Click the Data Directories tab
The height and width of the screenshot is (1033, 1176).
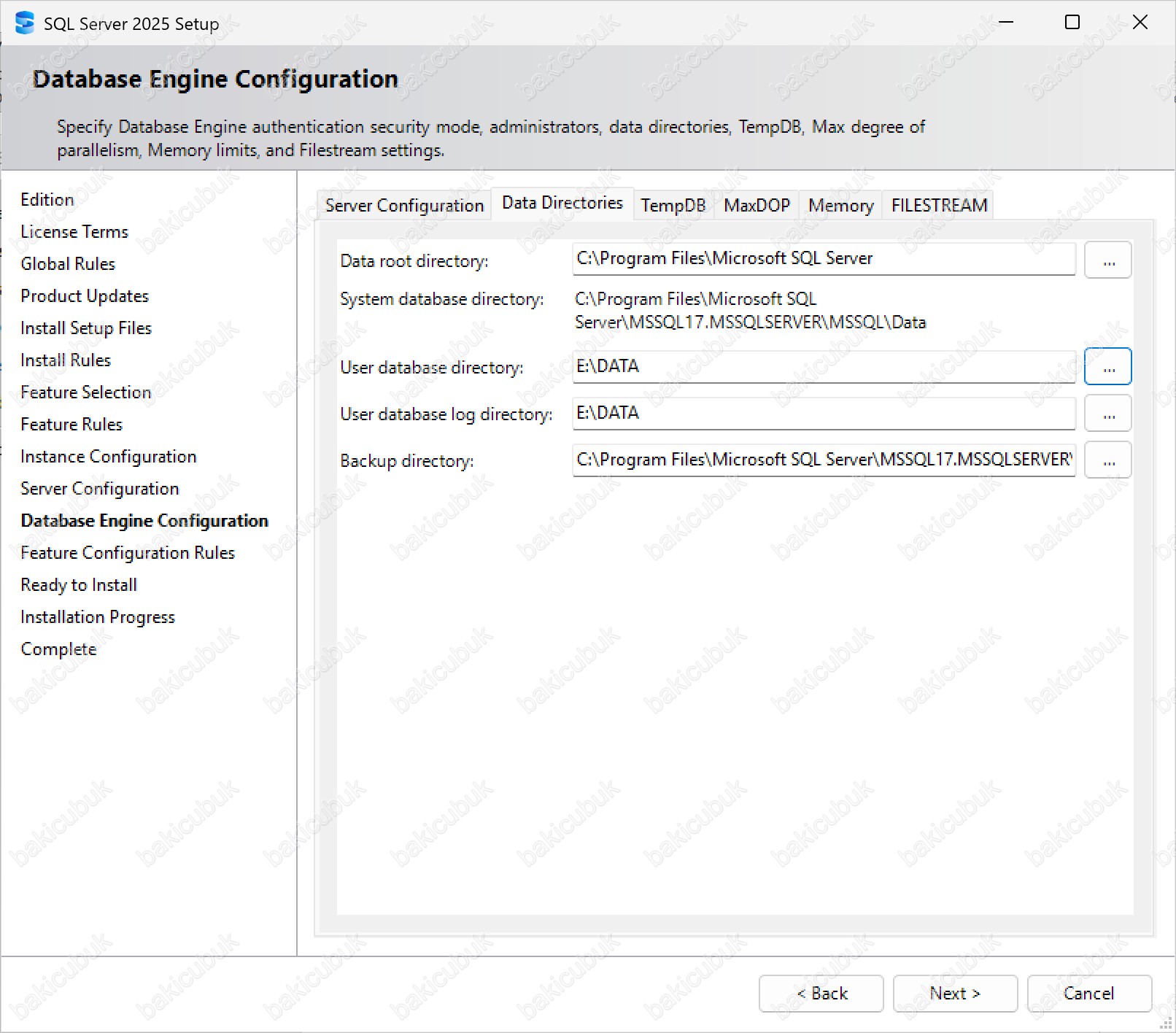(x=562, y=203)
